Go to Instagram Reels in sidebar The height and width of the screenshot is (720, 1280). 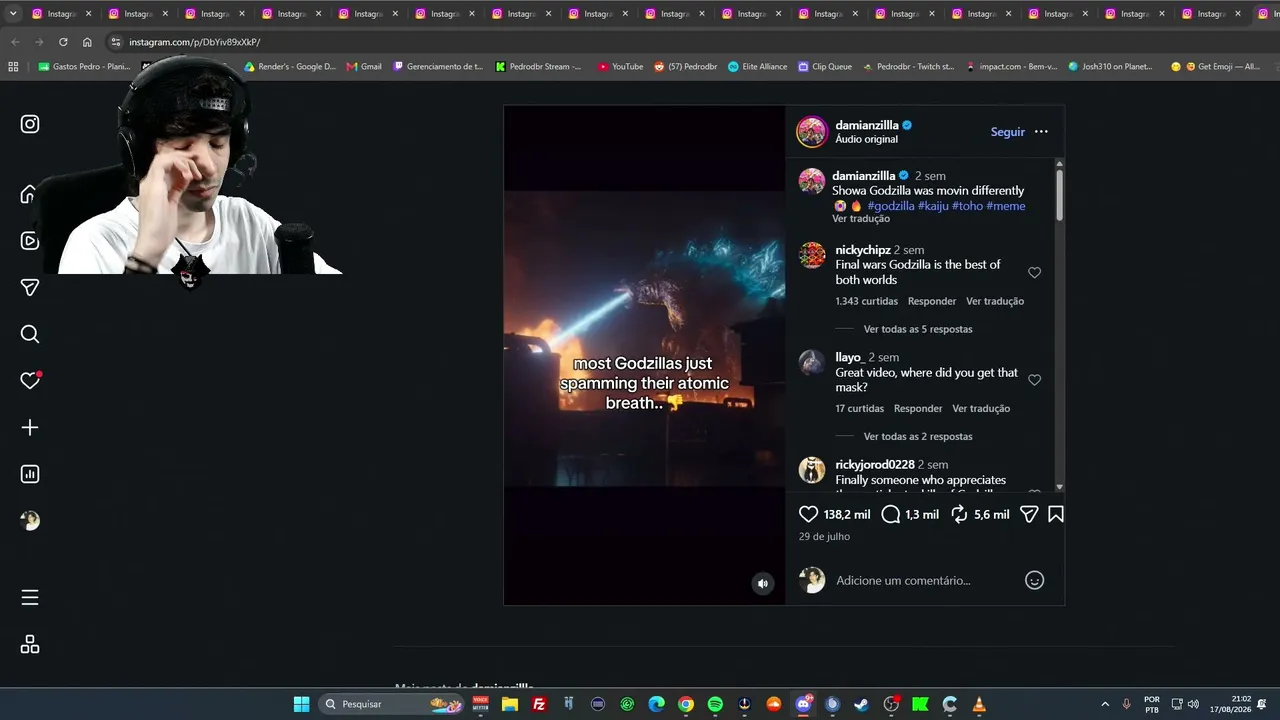pyautogui.click(x=30, y=241)
